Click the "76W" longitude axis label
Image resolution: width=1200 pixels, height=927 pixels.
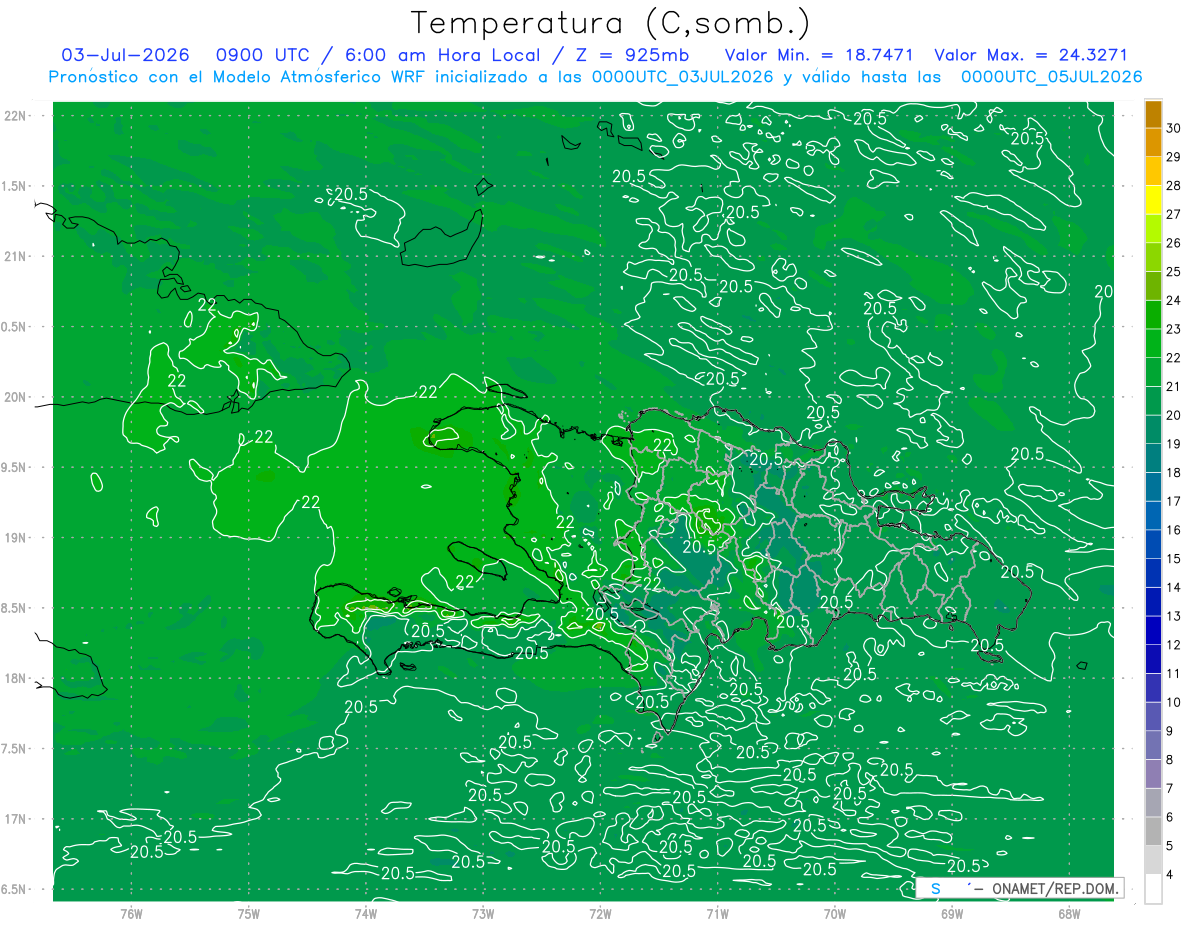(x=131, y=913)
